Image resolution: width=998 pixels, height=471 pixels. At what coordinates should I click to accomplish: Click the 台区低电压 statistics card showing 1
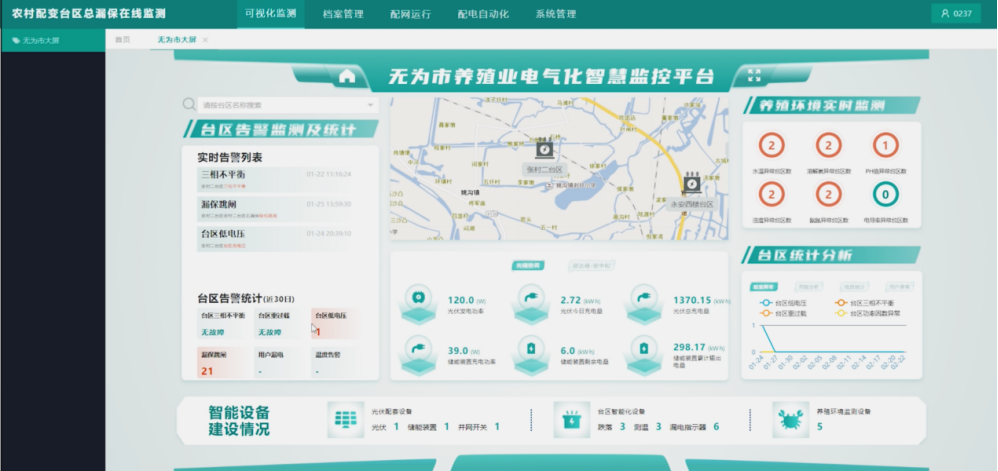point(335,324)
